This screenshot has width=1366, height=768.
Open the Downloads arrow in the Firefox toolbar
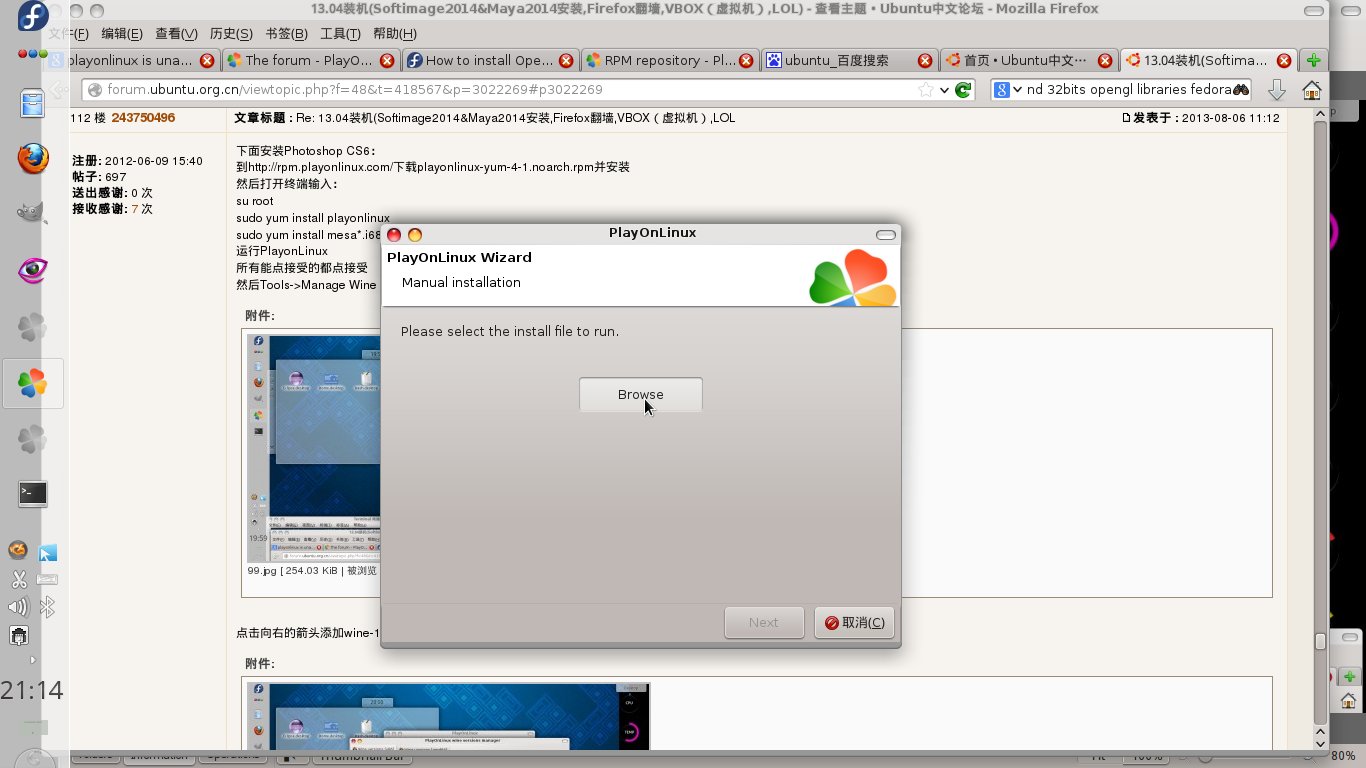coord(1277,90)
